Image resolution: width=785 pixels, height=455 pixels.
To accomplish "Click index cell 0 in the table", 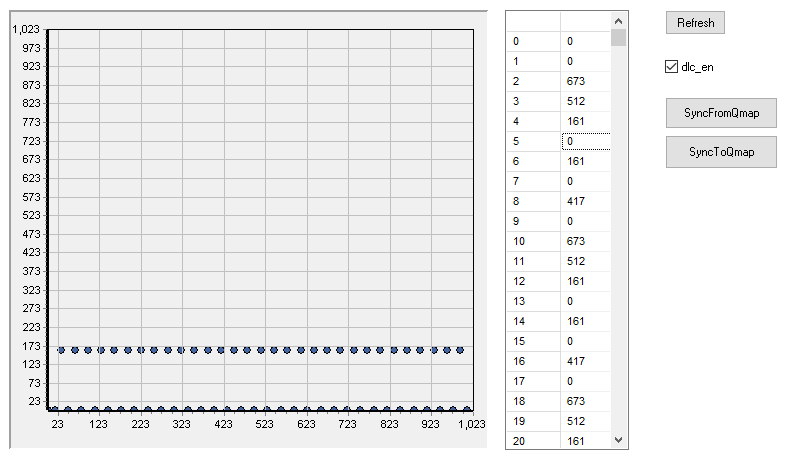I will click(x=533, y=41).
